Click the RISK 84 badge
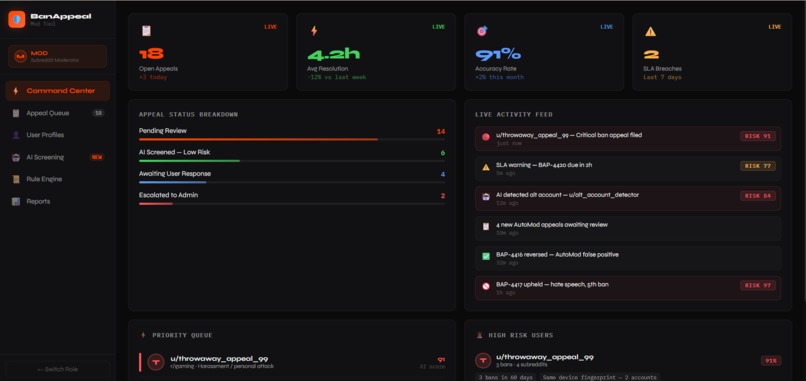 pyautogui.click(x=758, y=196)
